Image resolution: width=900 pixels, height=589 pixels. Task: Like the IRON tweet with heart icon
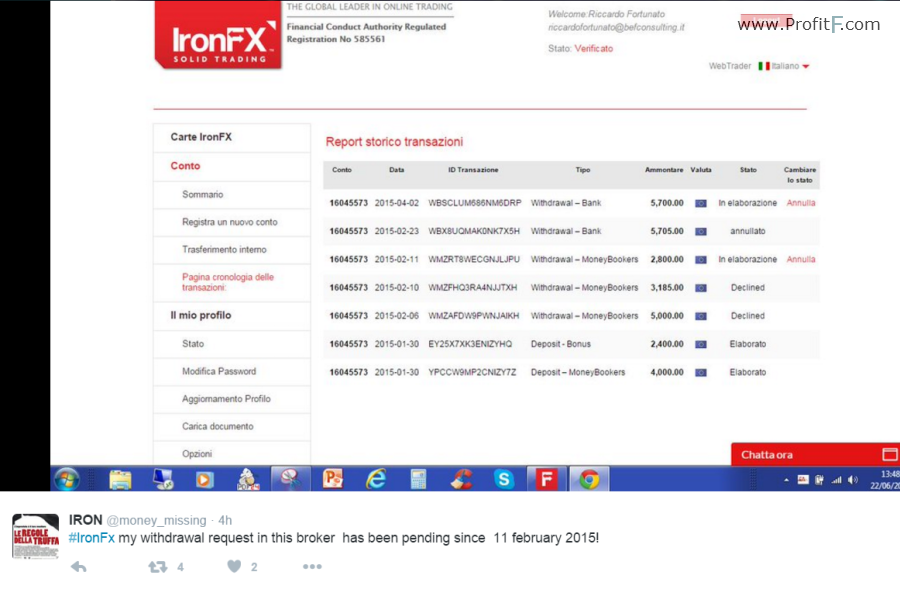click(234, 567)
